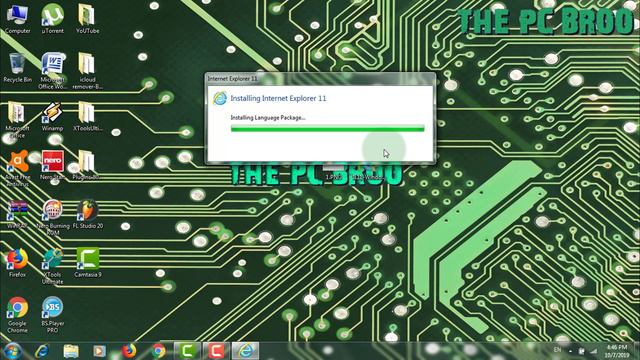Select the YouTube folder on desktop
This screenshot has width=640, height=360.
tap(87, 18)
